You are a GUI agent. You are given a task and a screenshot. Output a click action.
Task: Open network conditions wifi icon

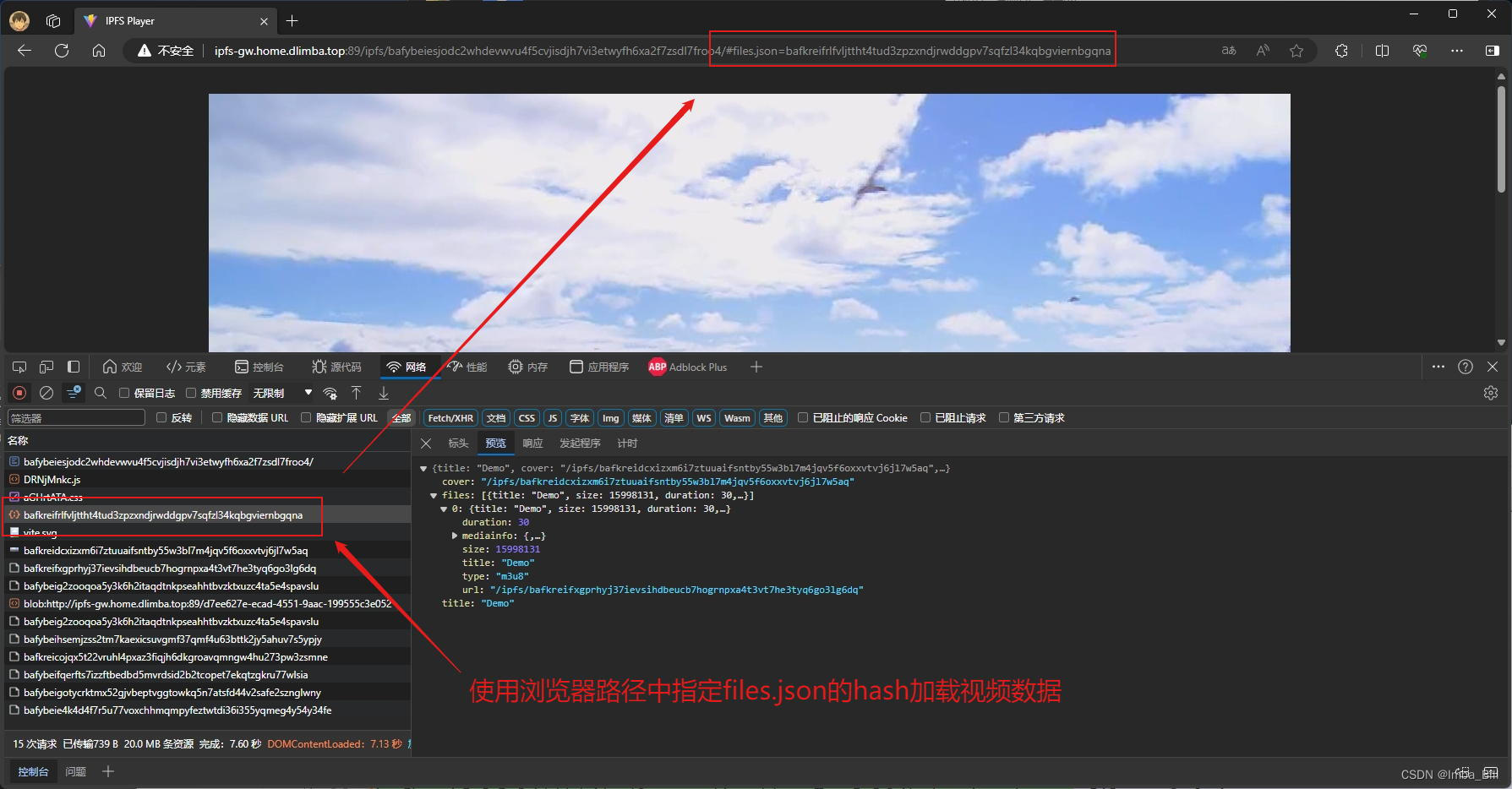click(x=330, y=393)
